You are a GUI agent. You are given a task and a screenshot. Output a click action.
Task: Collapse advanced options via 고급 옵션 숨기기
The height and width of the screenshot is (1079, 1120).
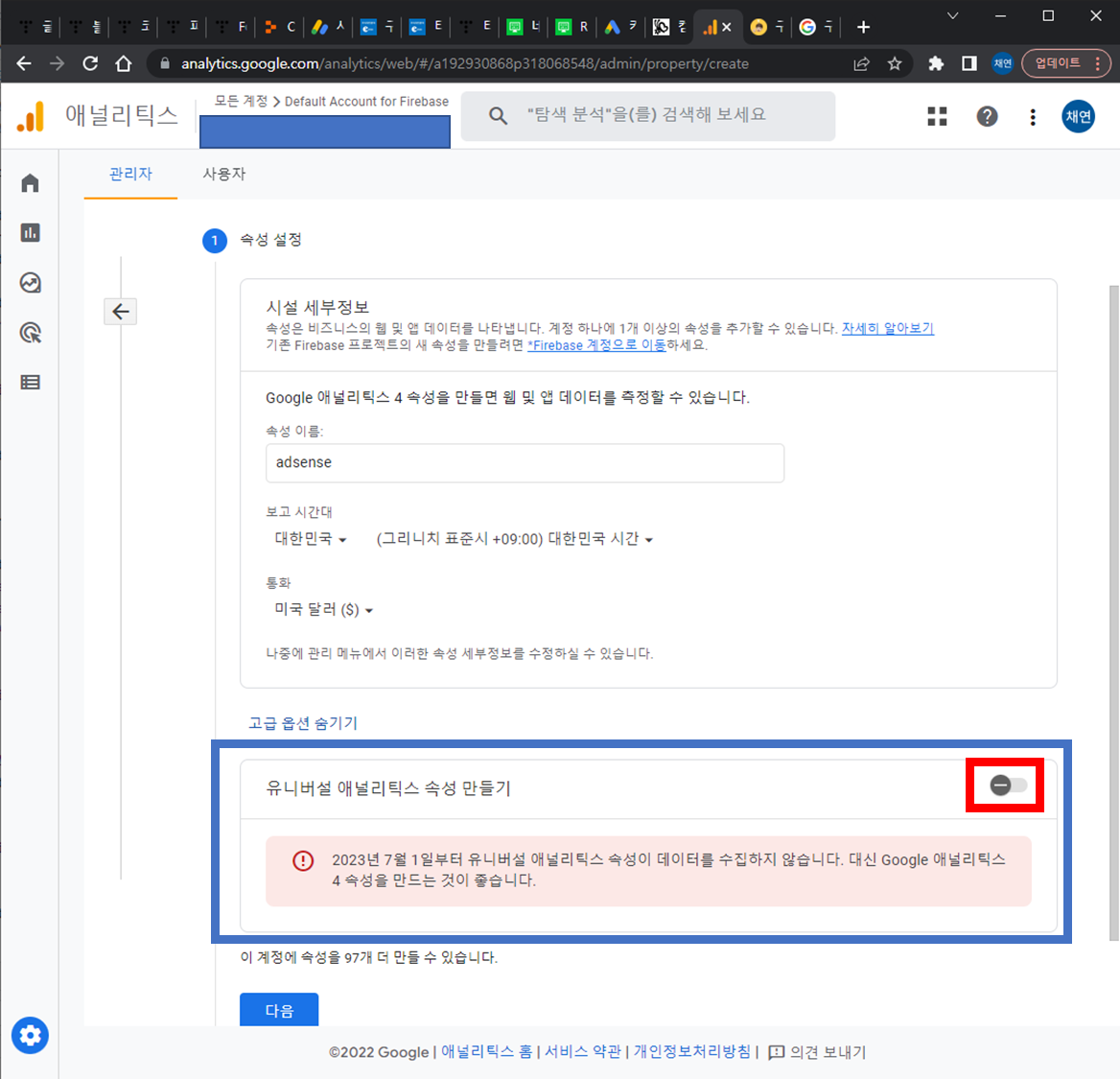pyautogui.click(x=303, y=723)
